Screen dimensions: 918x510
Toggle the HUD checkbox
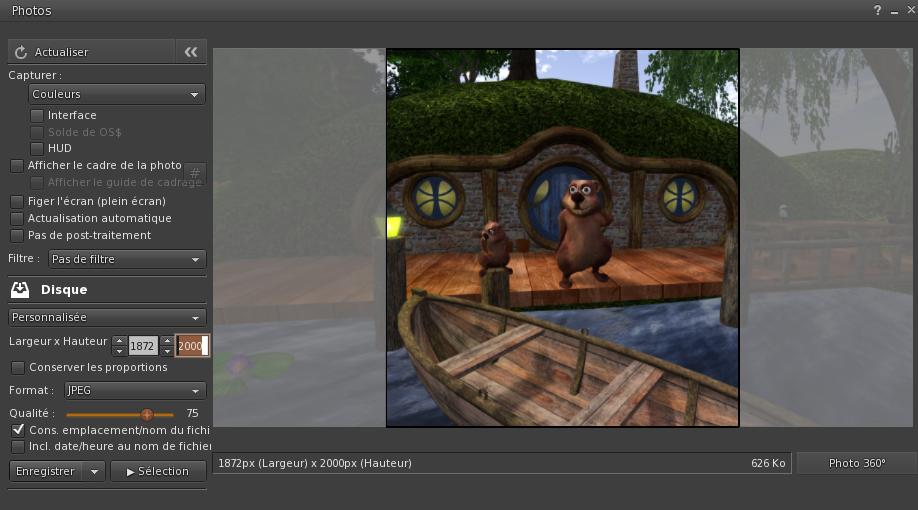(37, 149)
